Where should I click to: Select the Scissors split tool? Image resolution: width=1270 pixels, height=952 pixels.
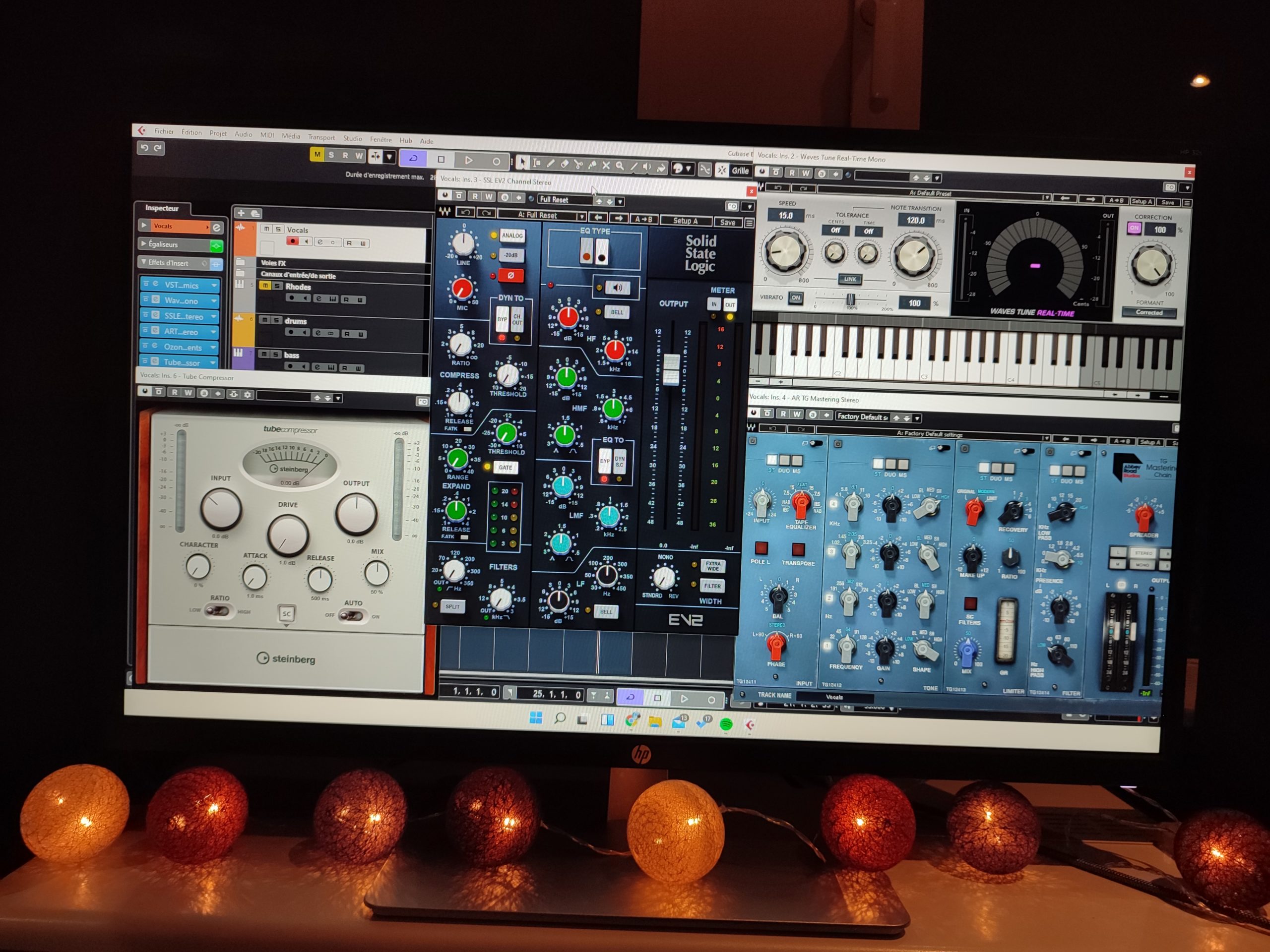click(x=578, y=165)
